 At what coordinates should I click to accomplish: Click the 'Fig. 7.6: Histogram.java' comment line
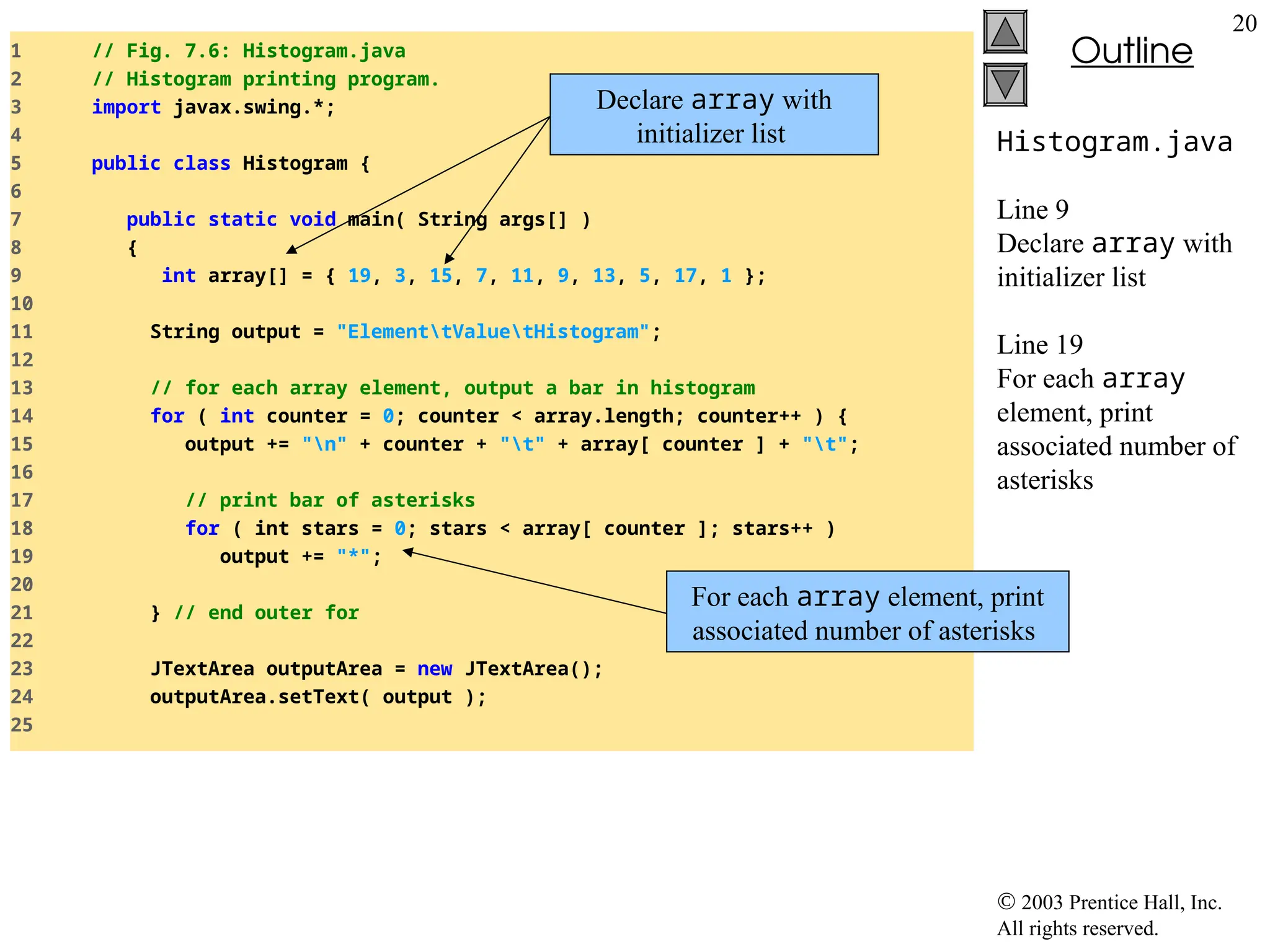coord(249,51)
